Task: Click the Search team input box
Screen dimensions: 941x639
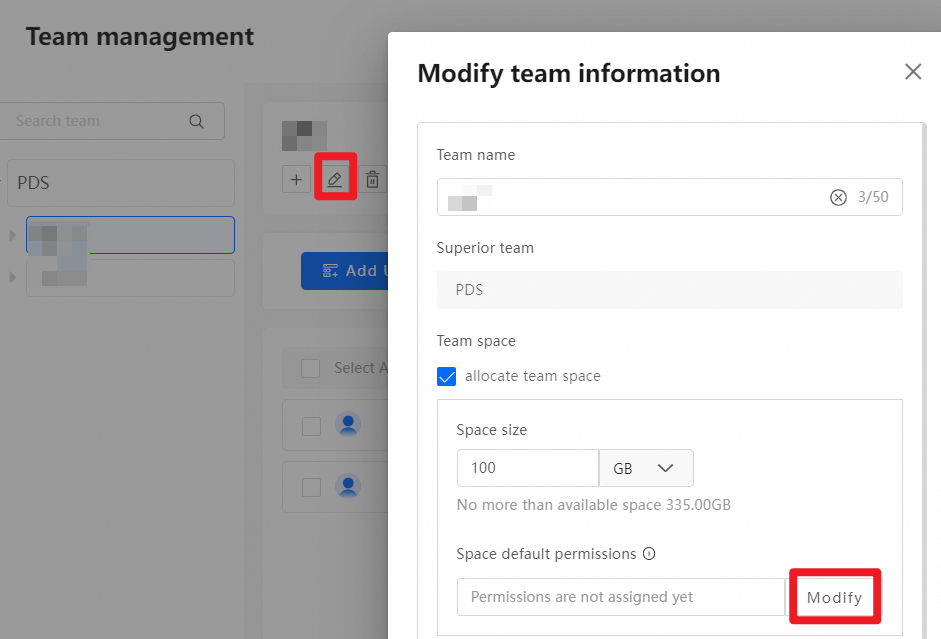Action: click(100, 121)
